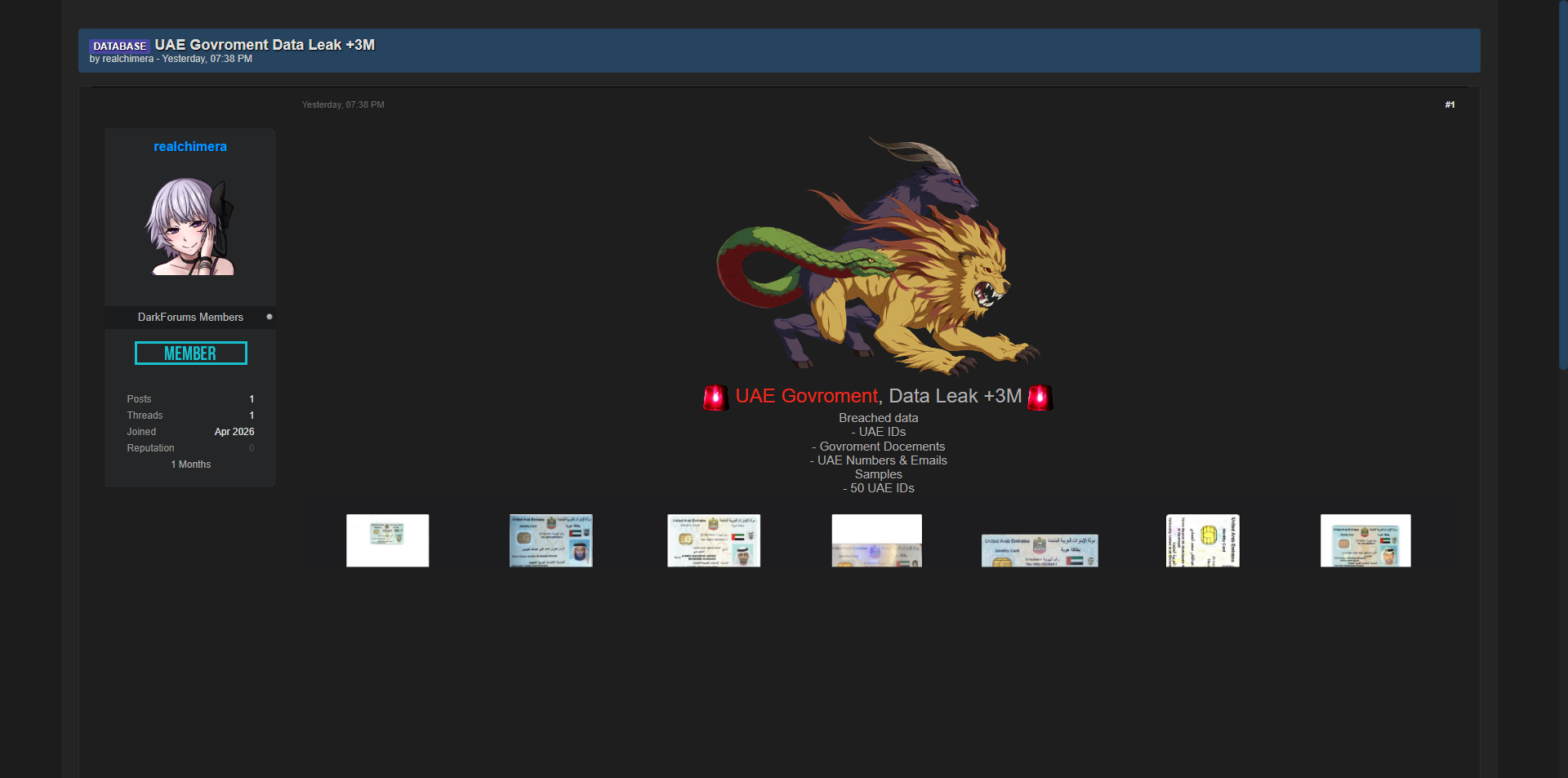The height and width of the screenshot is (778, 1568).
Task: Click the offline status dot beside DarkForums Members
Action: pyautogui.click(x=269, y=317)
